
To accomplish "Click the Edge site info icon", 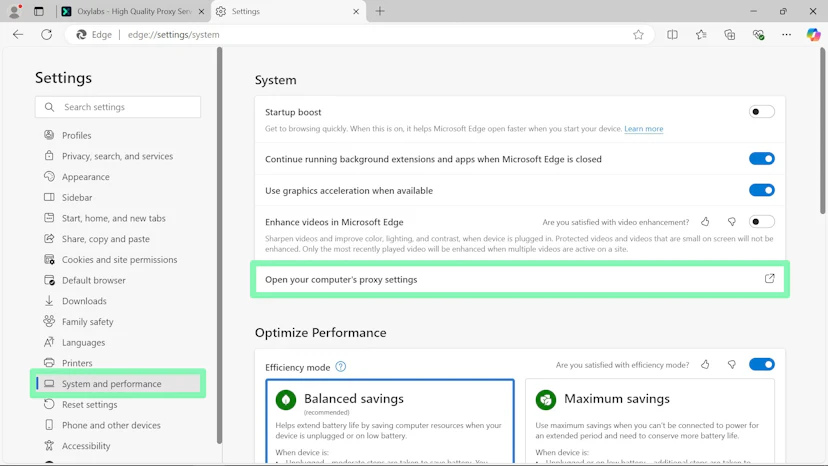I will 95,34.
